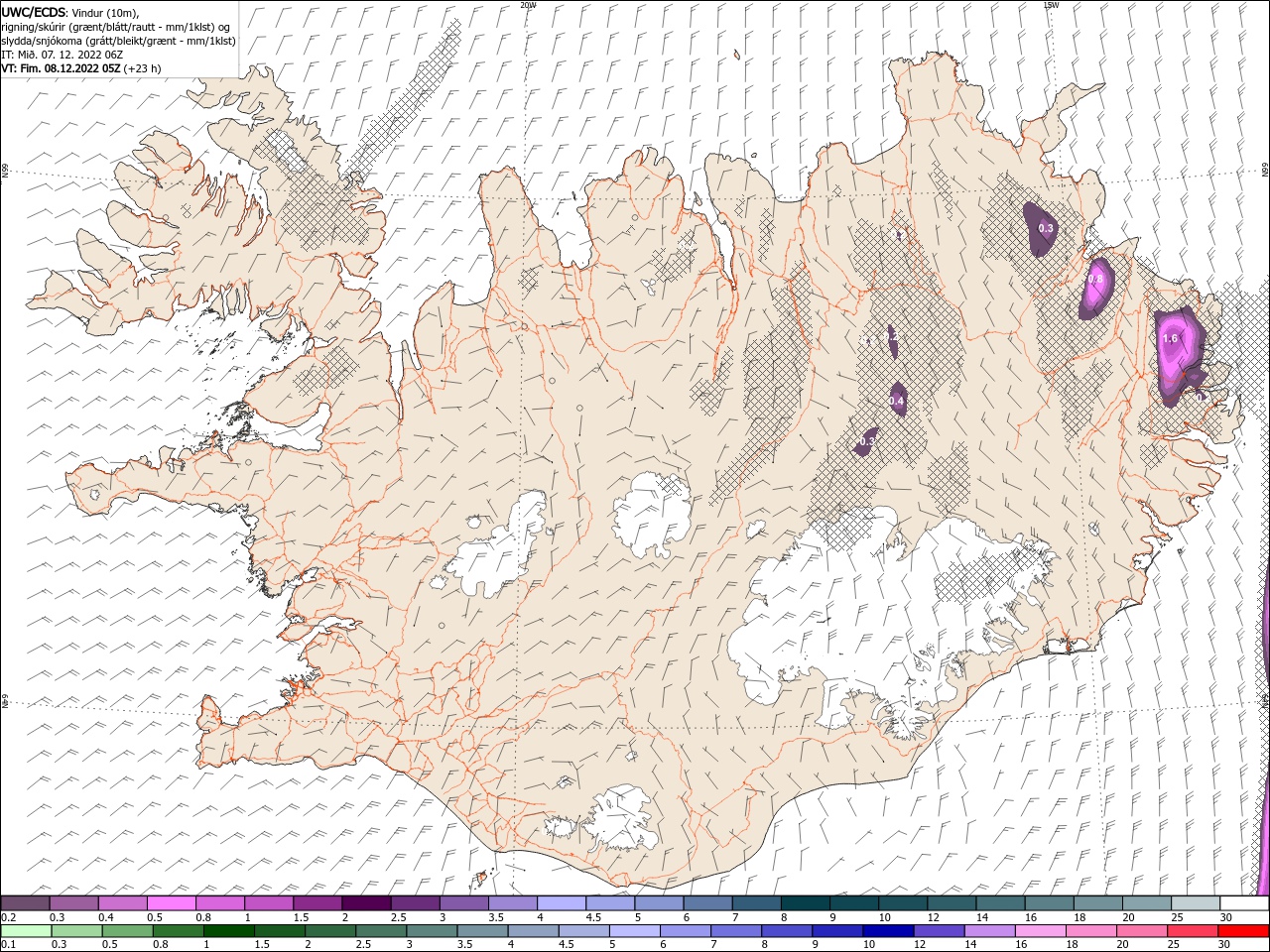Pick the 3 swatch in the top legend row

[464, 903]
